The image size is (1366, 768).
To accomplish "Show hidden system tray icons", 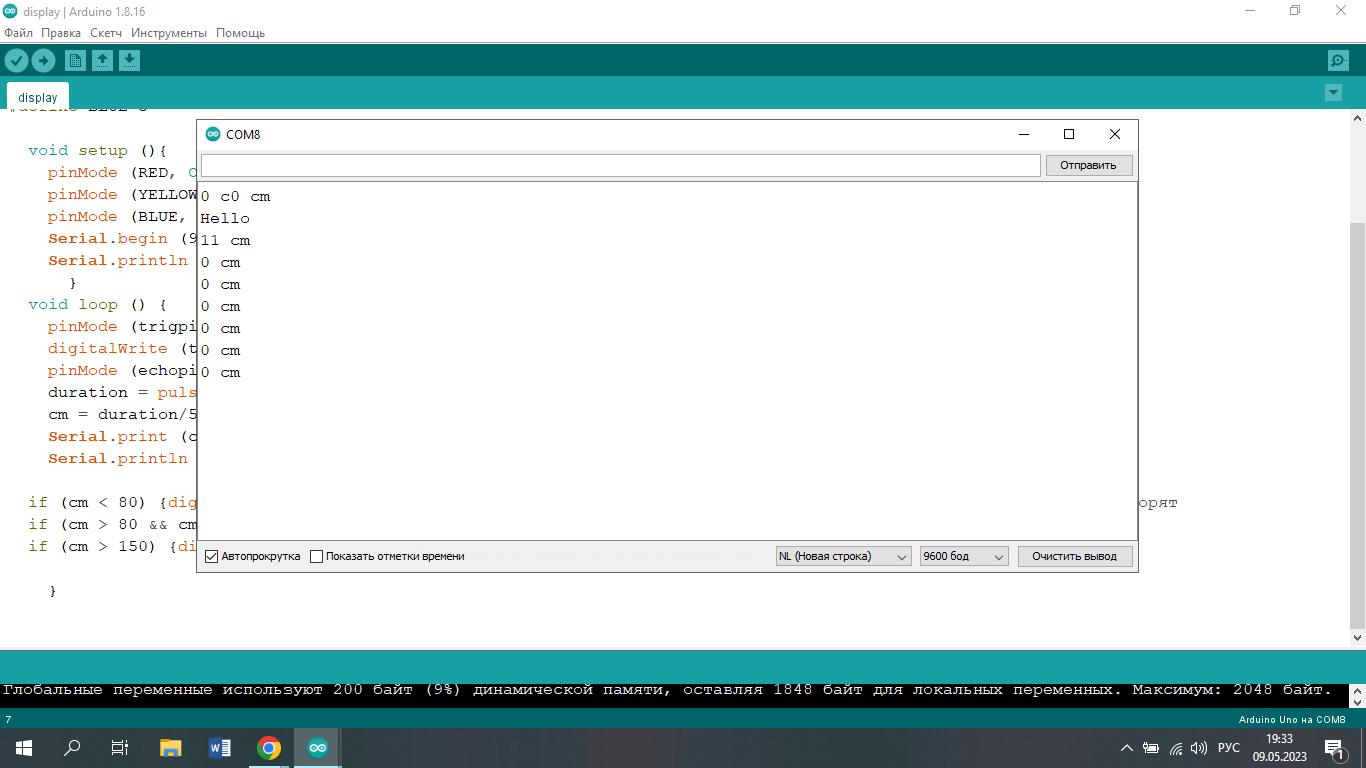I will click(1127, 747).
